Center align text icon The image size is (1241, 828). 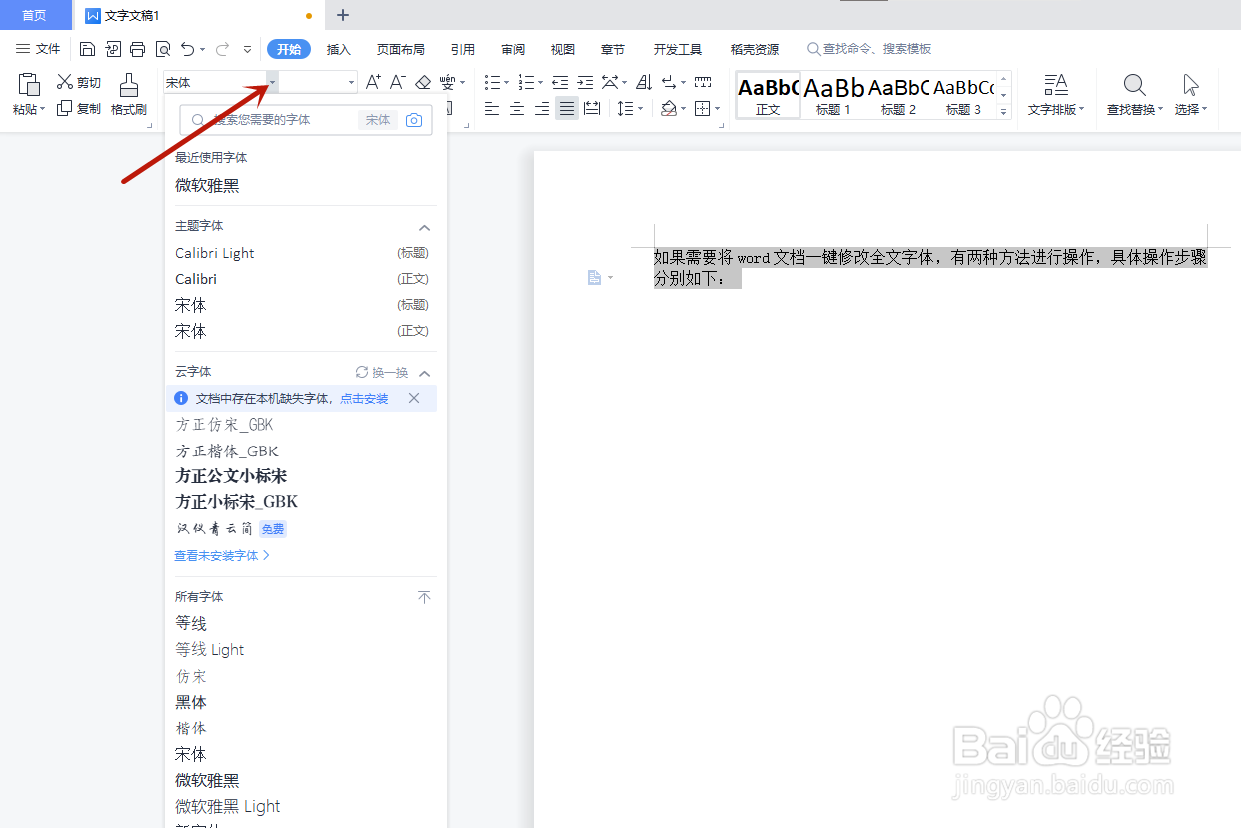(517, 108)
